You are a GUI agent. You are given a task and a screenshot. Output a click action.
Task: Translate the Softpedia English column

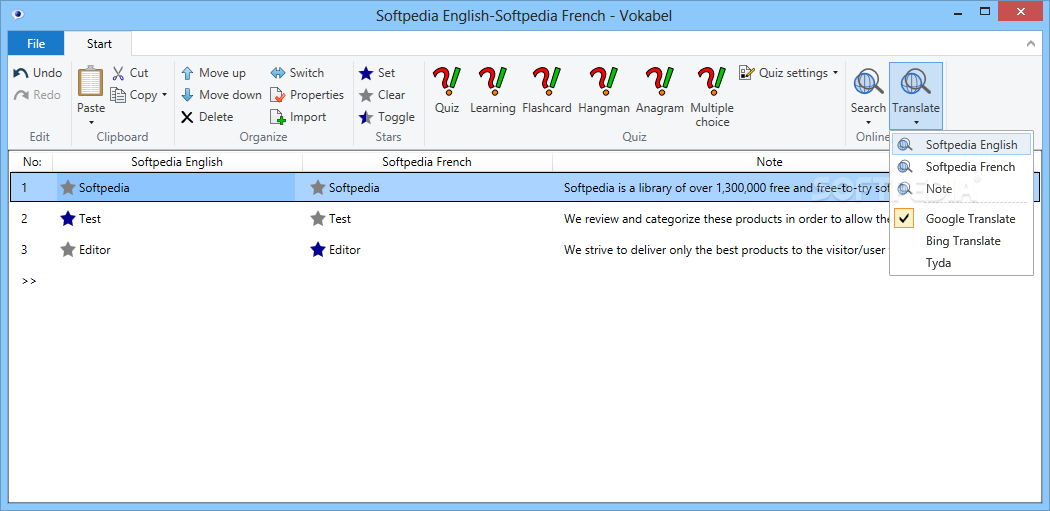[962, 145]
